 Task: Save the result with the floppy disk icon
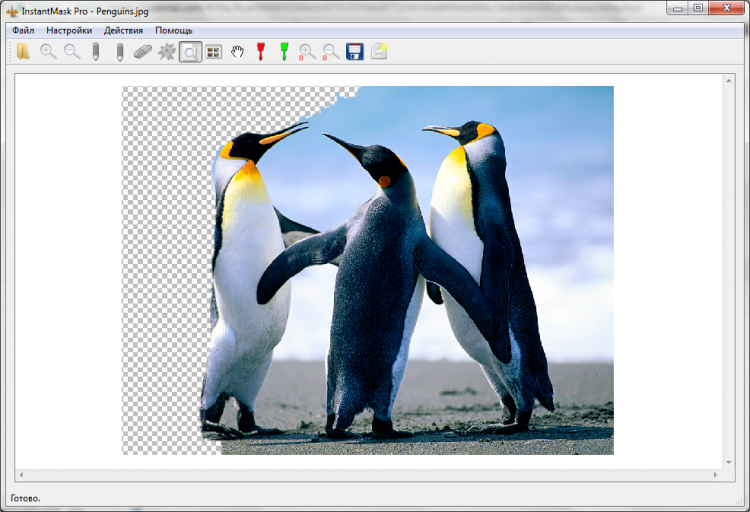[x=354, y=52]
